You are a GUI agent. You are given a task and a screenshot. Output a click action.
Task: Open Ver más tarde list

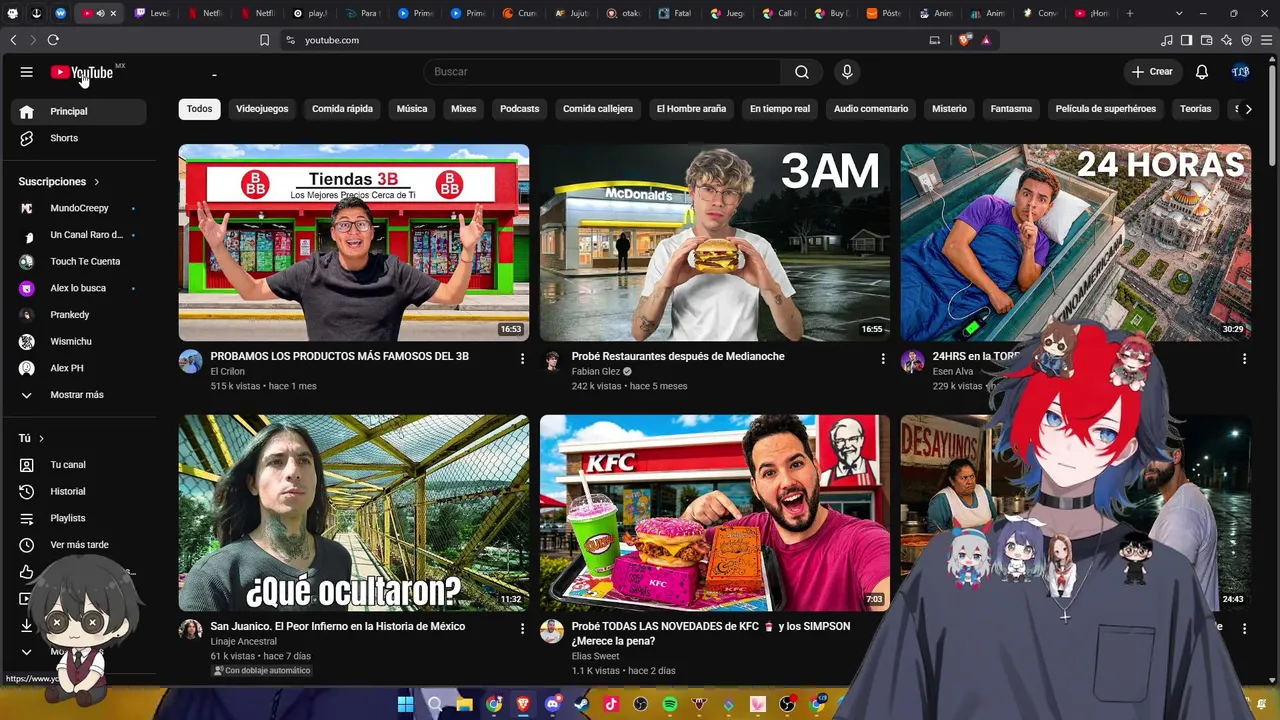[x=80, y=545]
